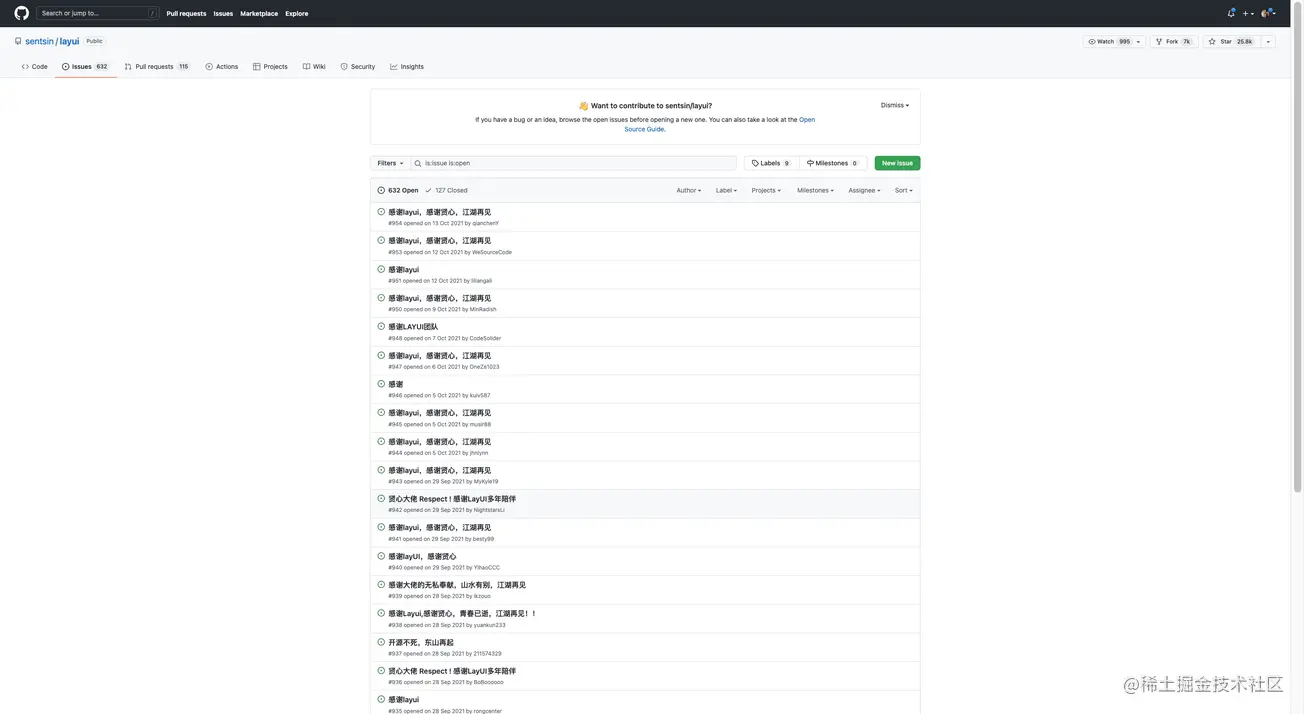The width and height of the screenshot is (1304, 714).
Task: Switch to the Actions tab
Action: (x=222, y=67)
